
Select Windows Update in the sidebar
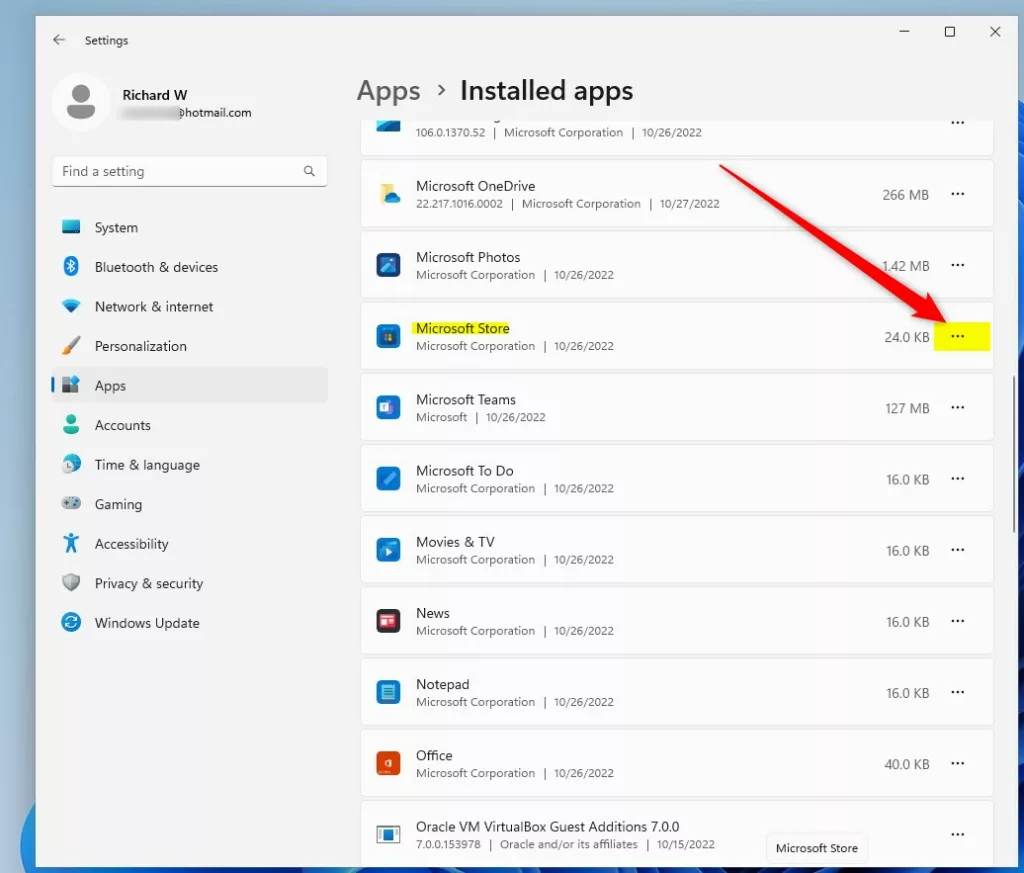(x=146, y=623)
